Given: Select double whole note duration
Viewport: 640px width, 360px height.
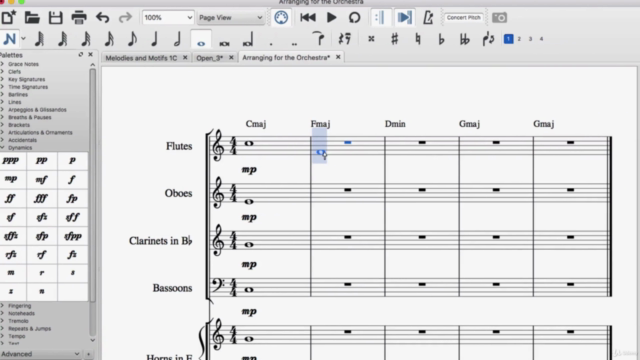Looking at the screenshot, I should pos(224,42).
